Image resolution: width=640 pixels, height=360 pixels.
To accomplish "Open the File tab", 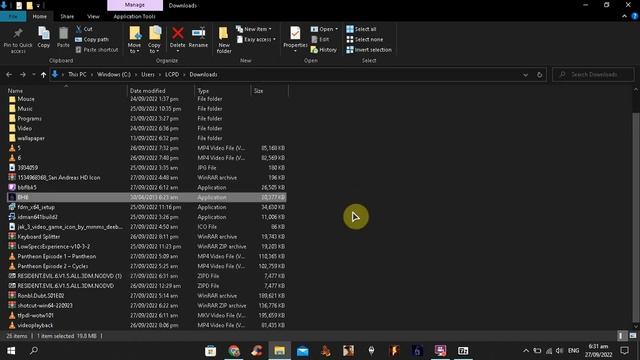I will tap(13, 16).
